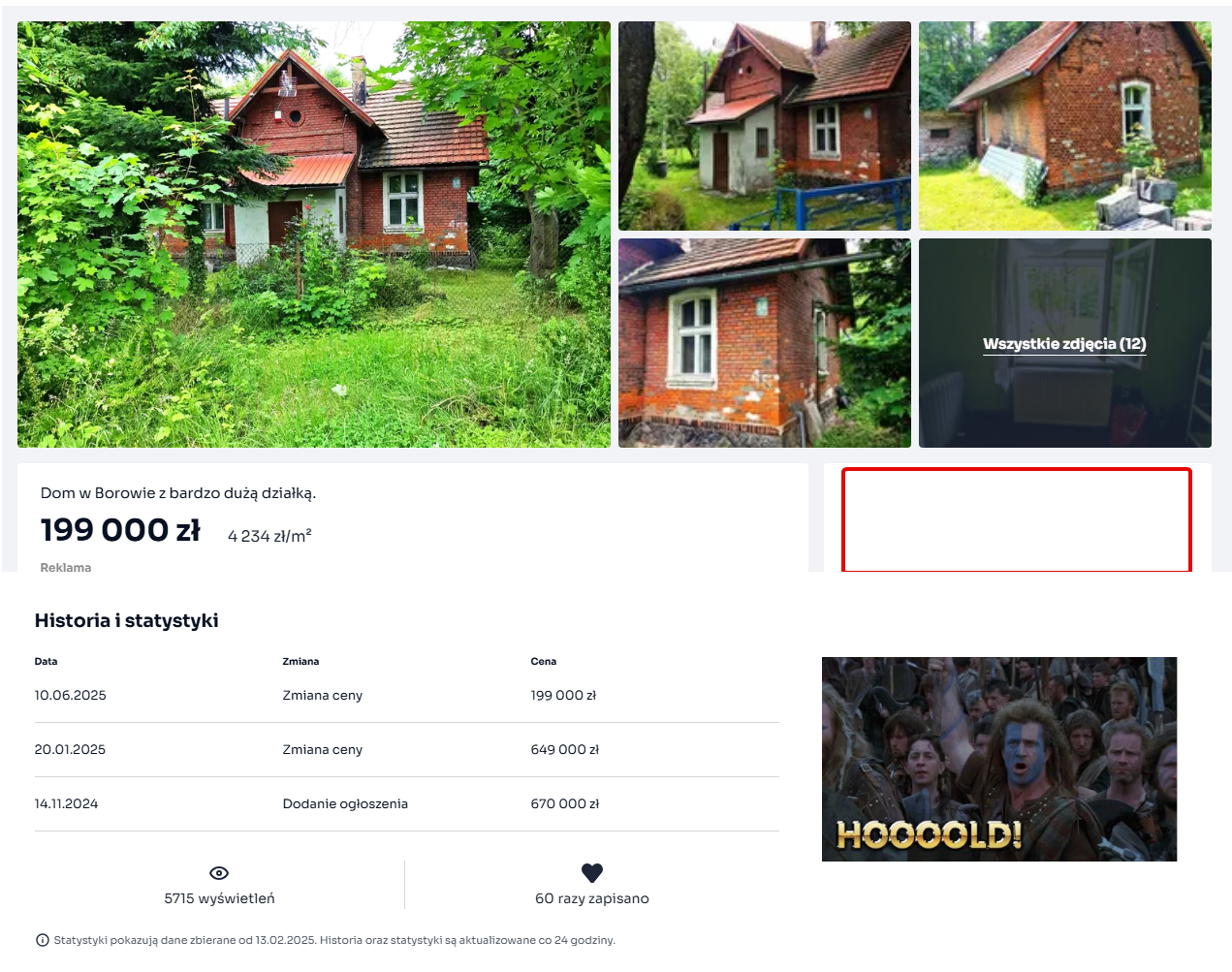Open brick side wall photo with debris
Image resolution: width=1232 pixels, height=972 pixels.
point(1065,126)
